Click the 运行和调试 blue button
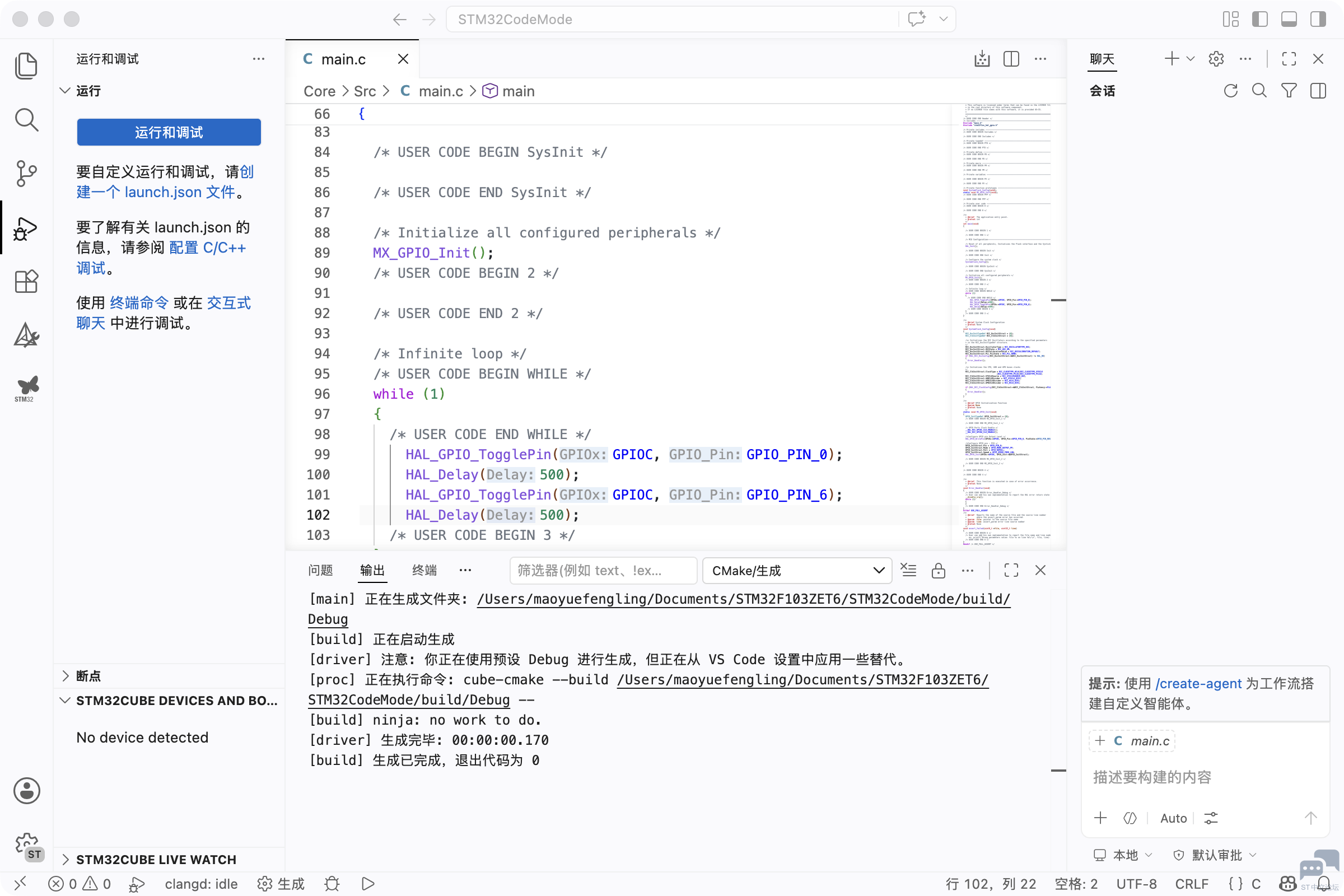 [169, 132]
